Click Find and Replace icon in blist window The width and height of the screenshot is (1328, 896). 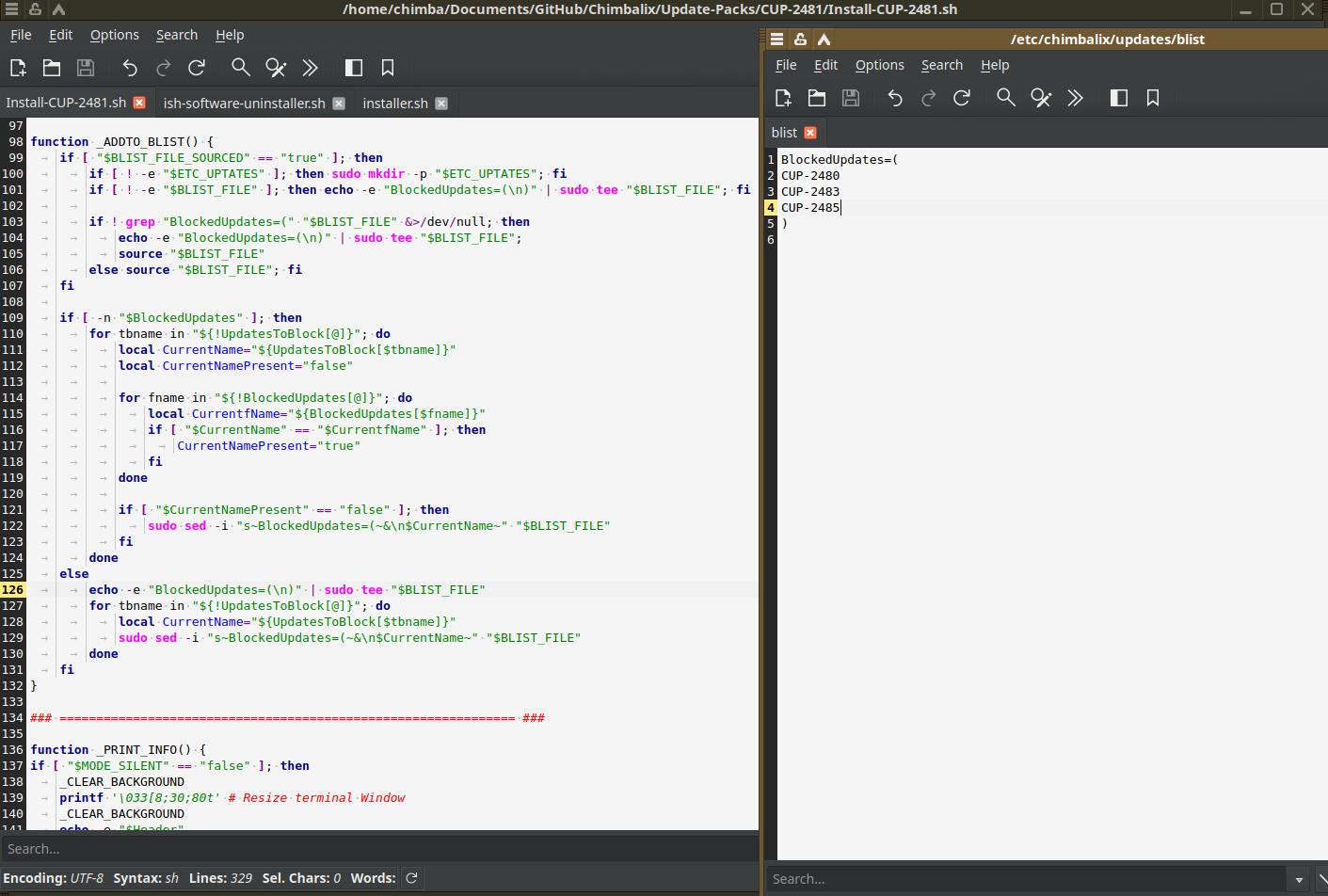(1041, 98)
